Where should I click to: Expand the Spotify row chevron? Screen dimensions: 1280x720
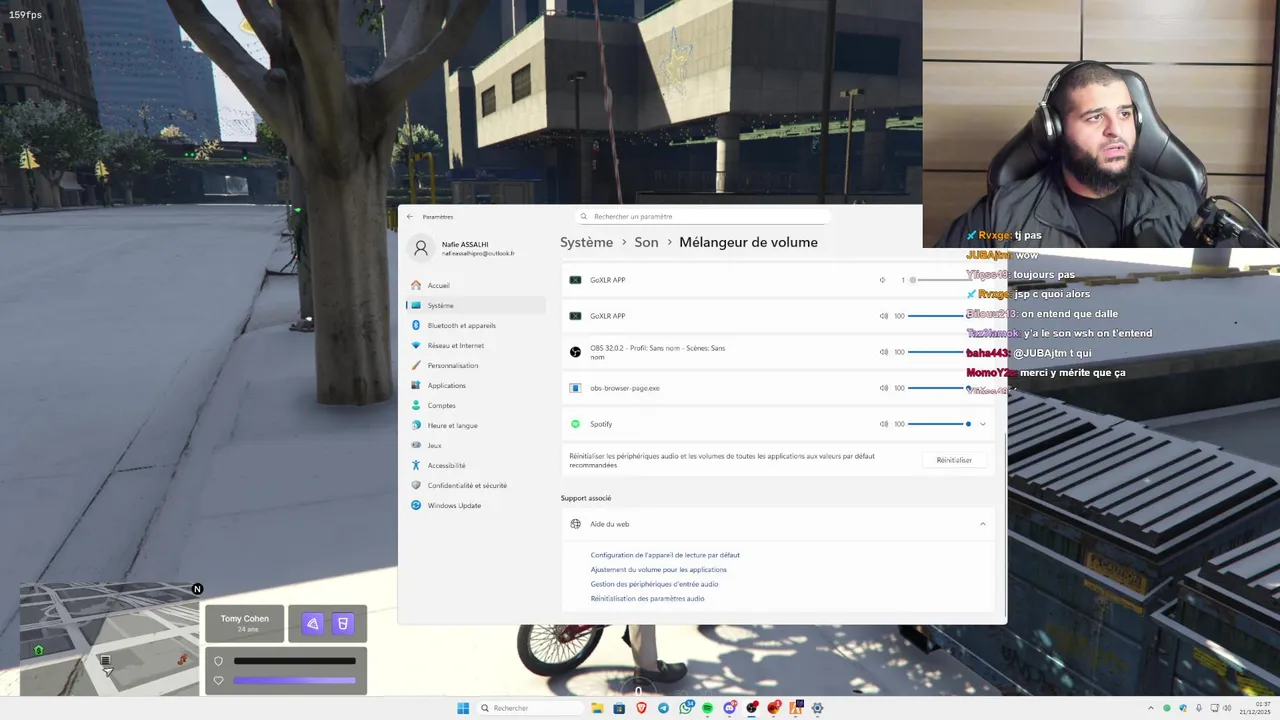coord(982,424)
